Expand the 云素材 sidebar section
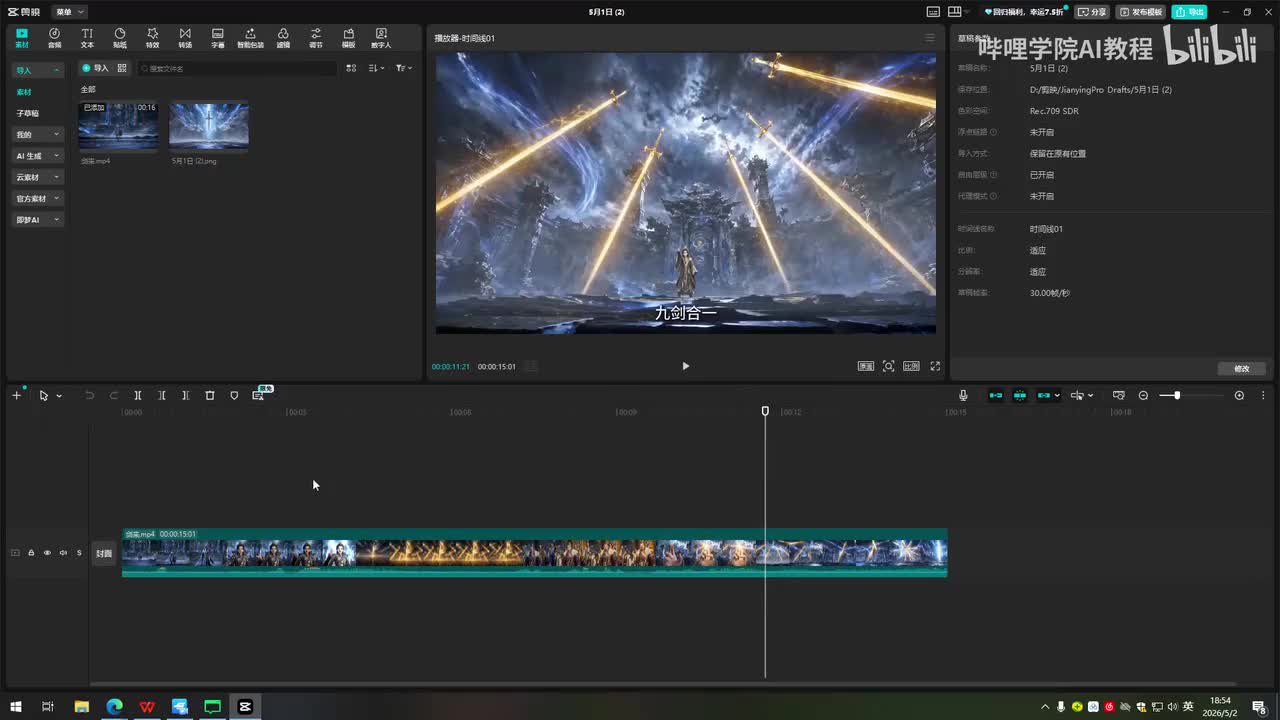The height and width of the screenshot is (720, 1280). (x=38, y=177)
